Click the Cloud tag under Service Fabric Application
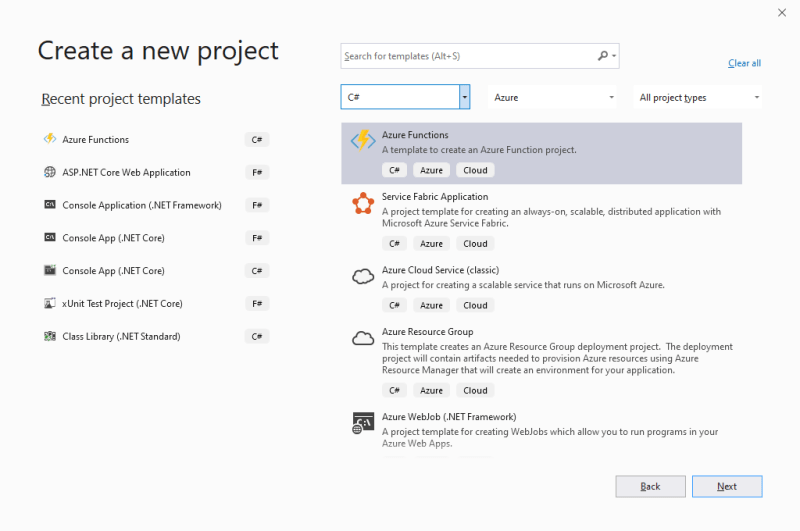 point(475,243)
